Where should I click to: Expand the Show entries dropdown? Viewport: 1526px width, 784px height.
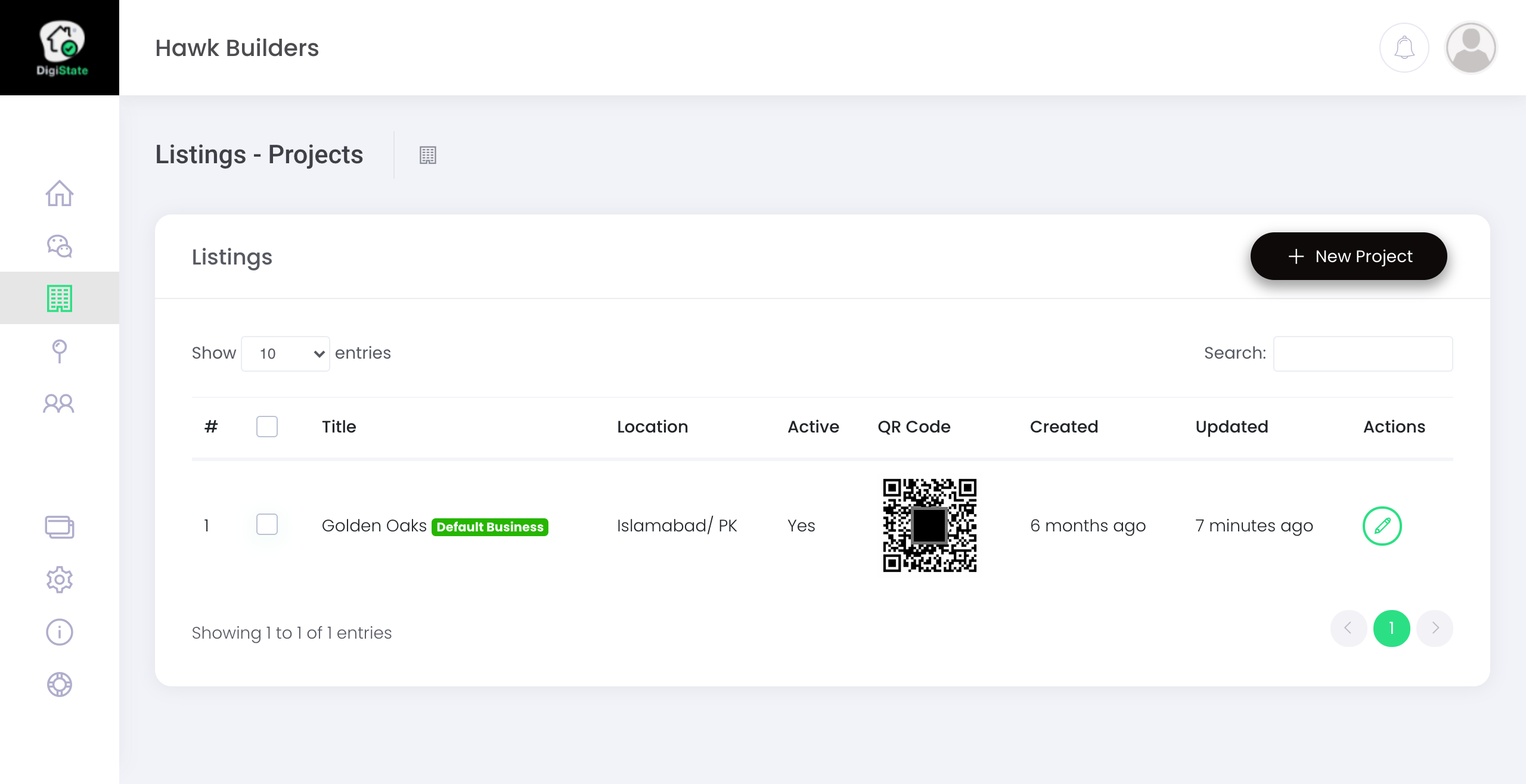[x=286, y=353]
